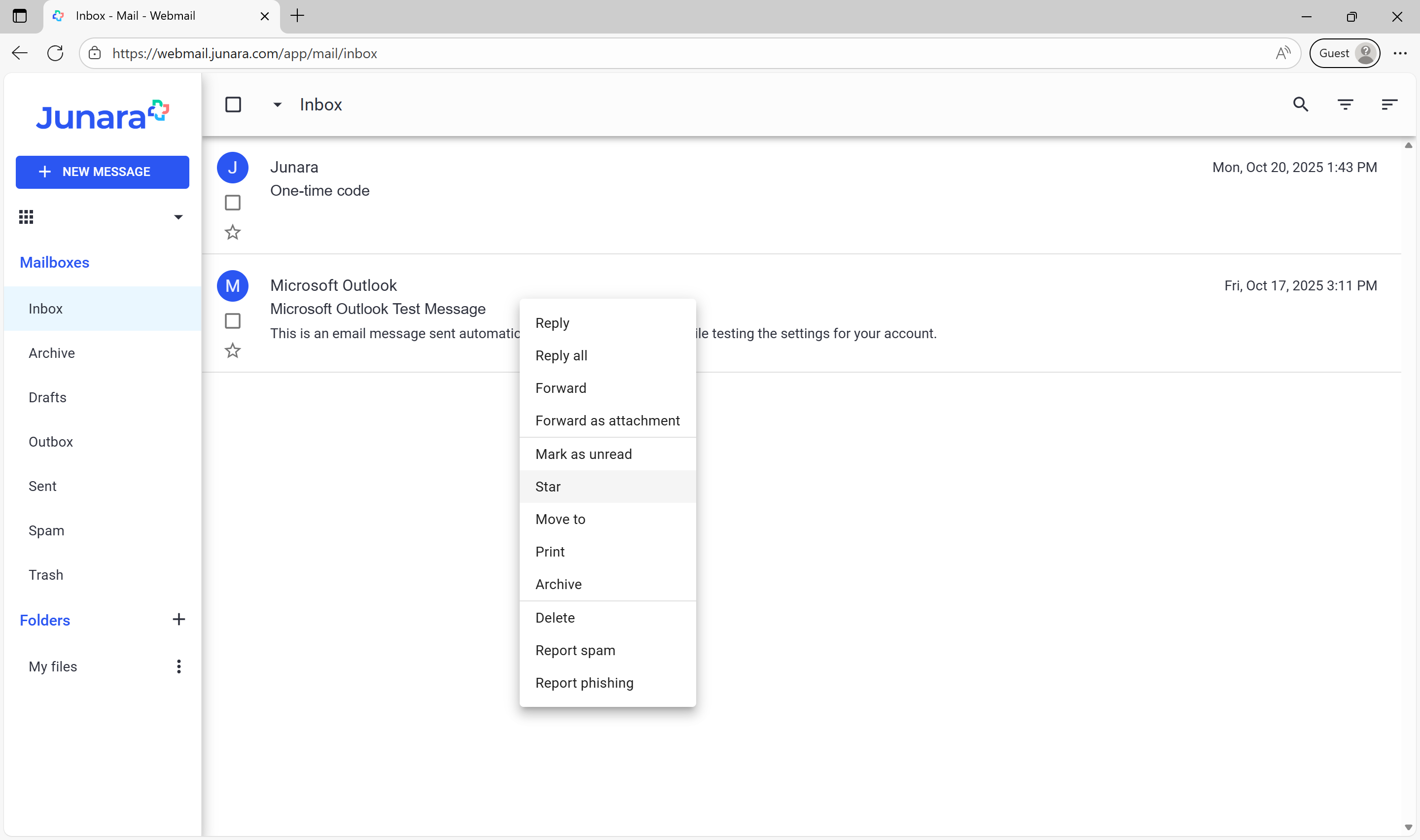The image size is (1420, 840).
Task: Open the One-time code email subject
Action: pos(320,191)
